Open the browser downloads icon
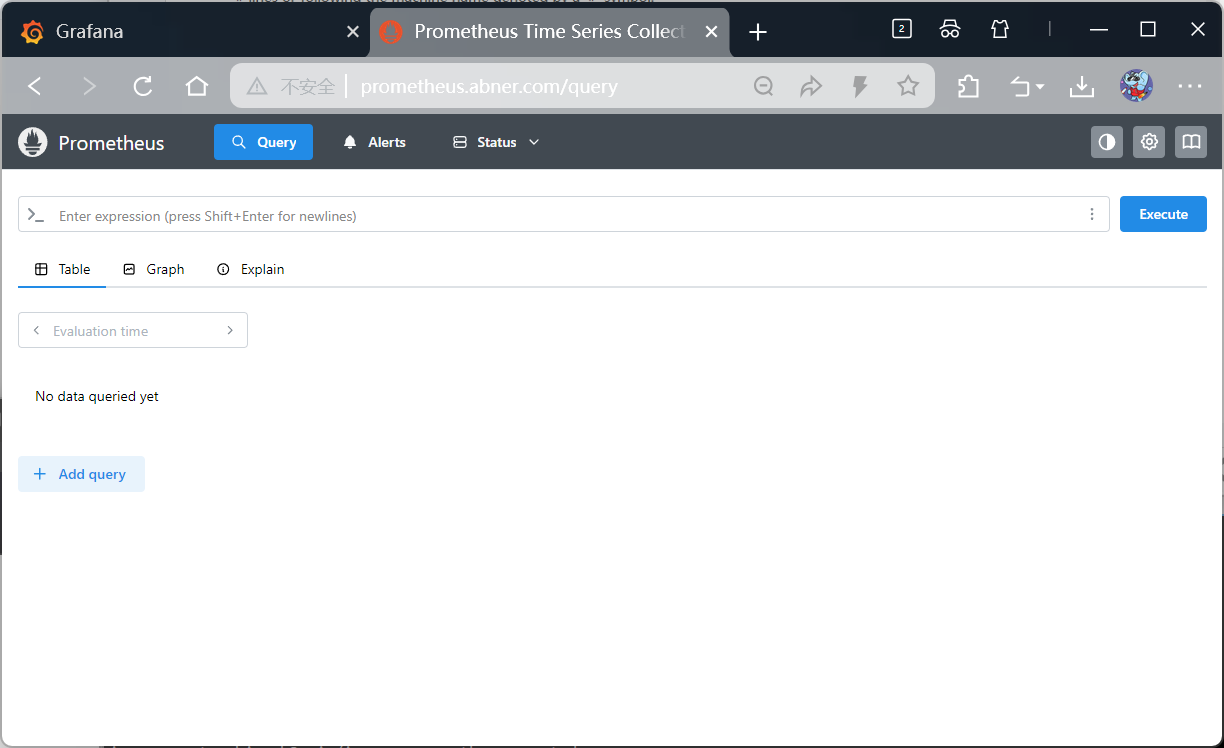1224x748 pixels. [x=1082, y=87]
